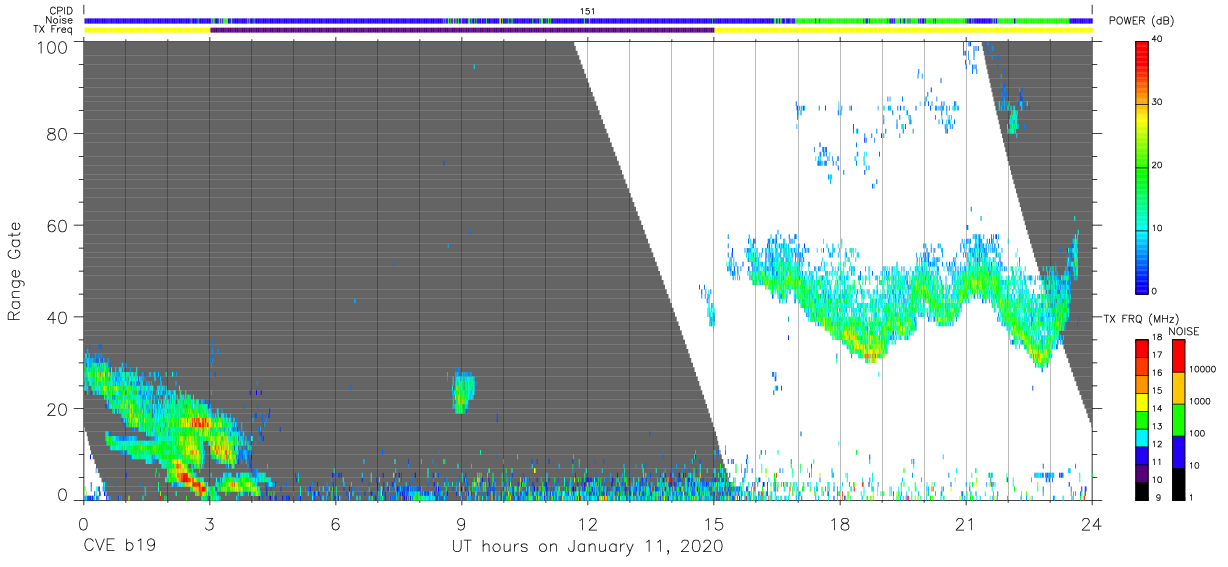Viewport: 1228px width, 567px height.
Task: Click the isolated echo patch near 9 UT
Action: [x=462, y=391]
